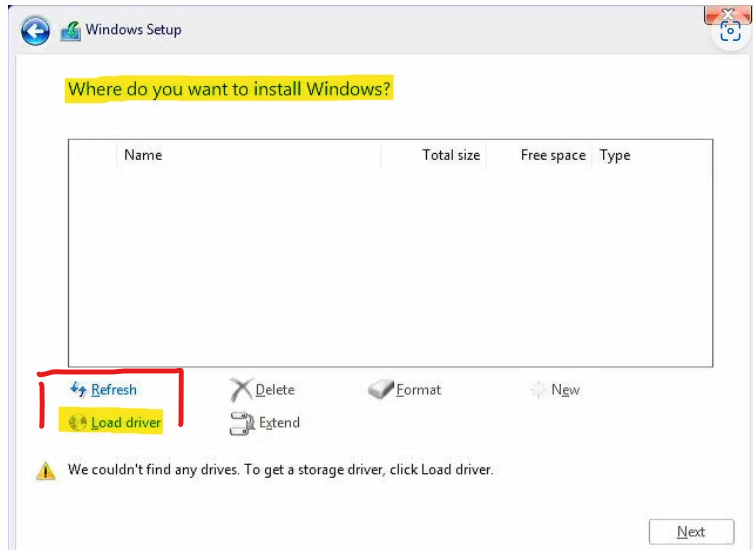Image resolution: width=753 pixels, height=550 pixels.
Task: Sort drives by Name column header
Action: (x=143, y=155)
